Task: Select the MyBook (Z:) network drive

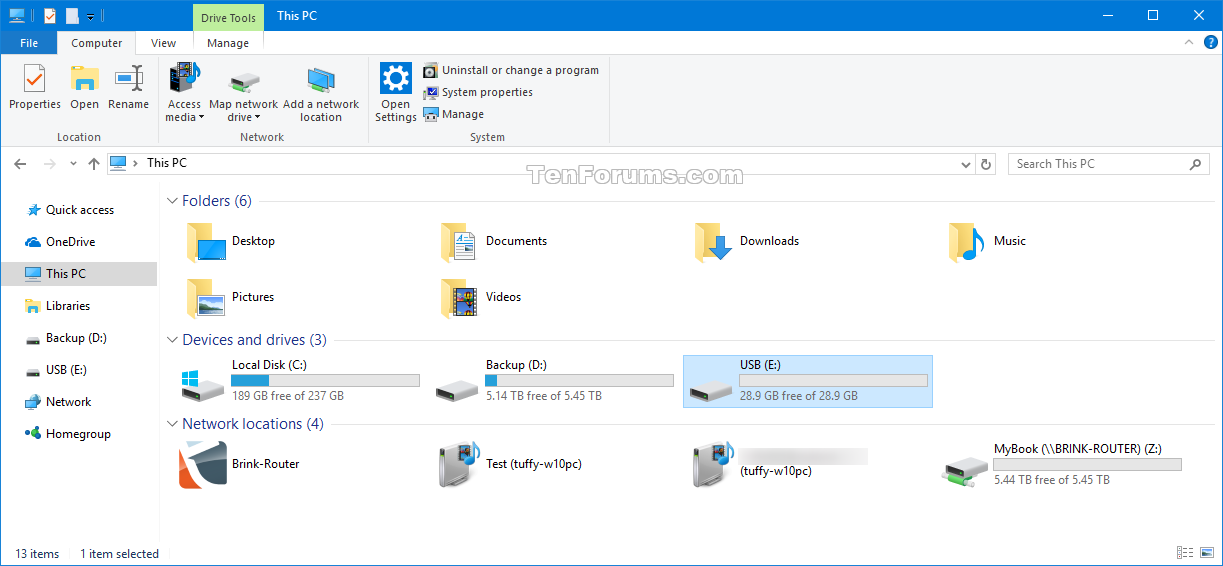Action: pos(1062,465)
